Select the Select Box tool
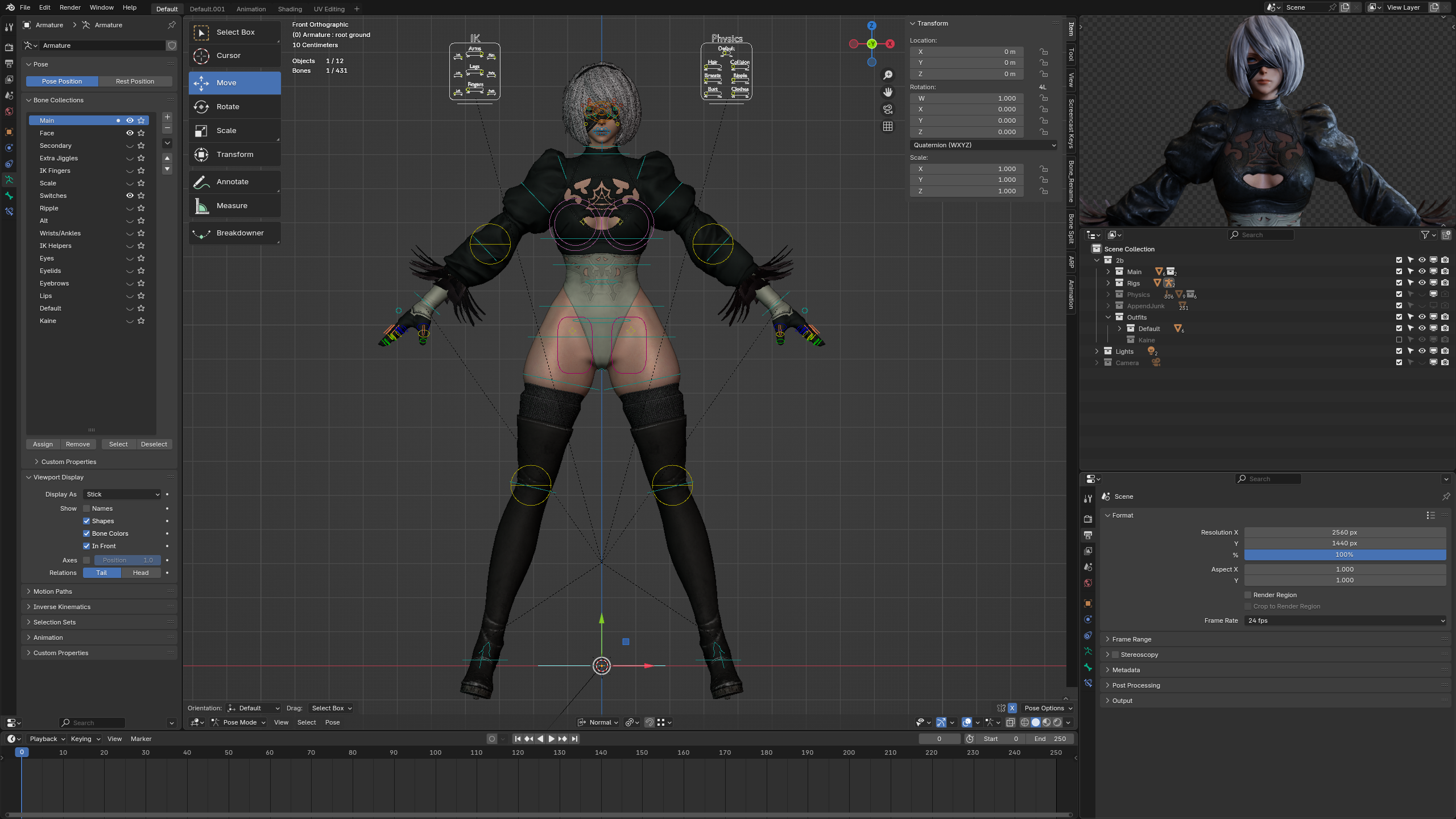 pos(234,32)
